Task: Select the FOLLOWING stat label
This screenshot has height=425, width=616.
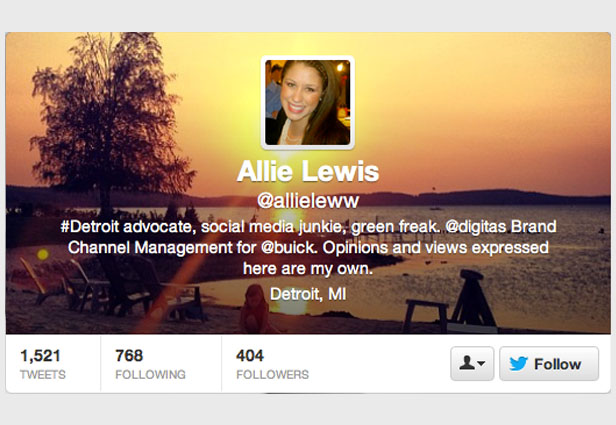Action: (x=150, y=375)
